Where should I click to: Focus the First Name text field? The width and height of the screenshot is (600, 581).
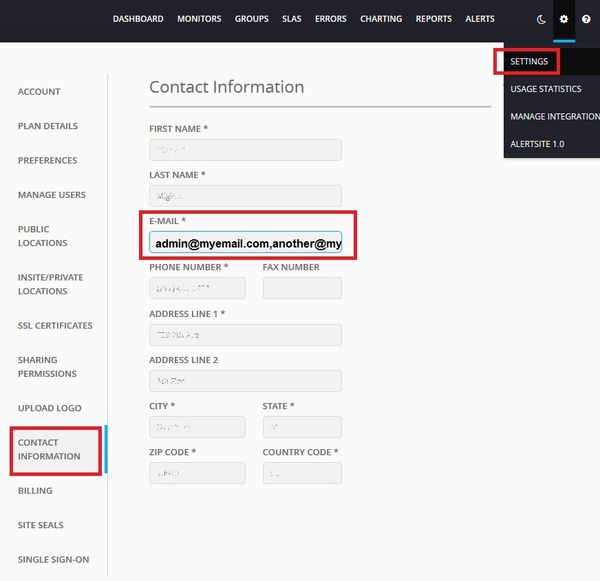[245, 150]
